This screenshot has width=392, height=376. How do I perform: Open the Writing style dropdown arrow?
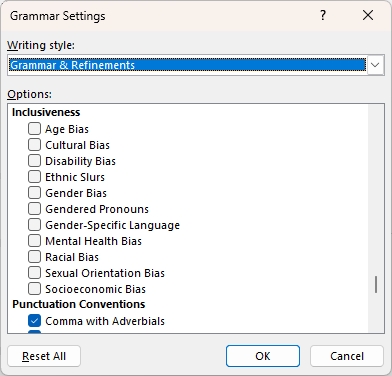pos(375,65)
